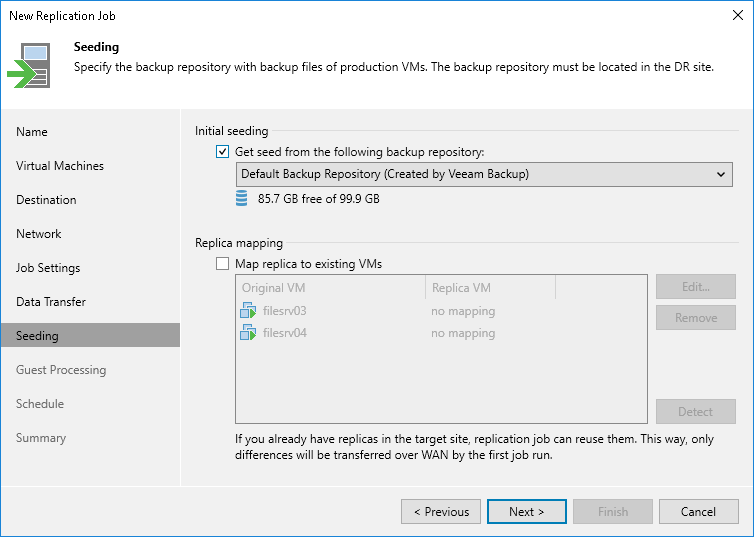Uncheck Get seed from backup repository

222,152
